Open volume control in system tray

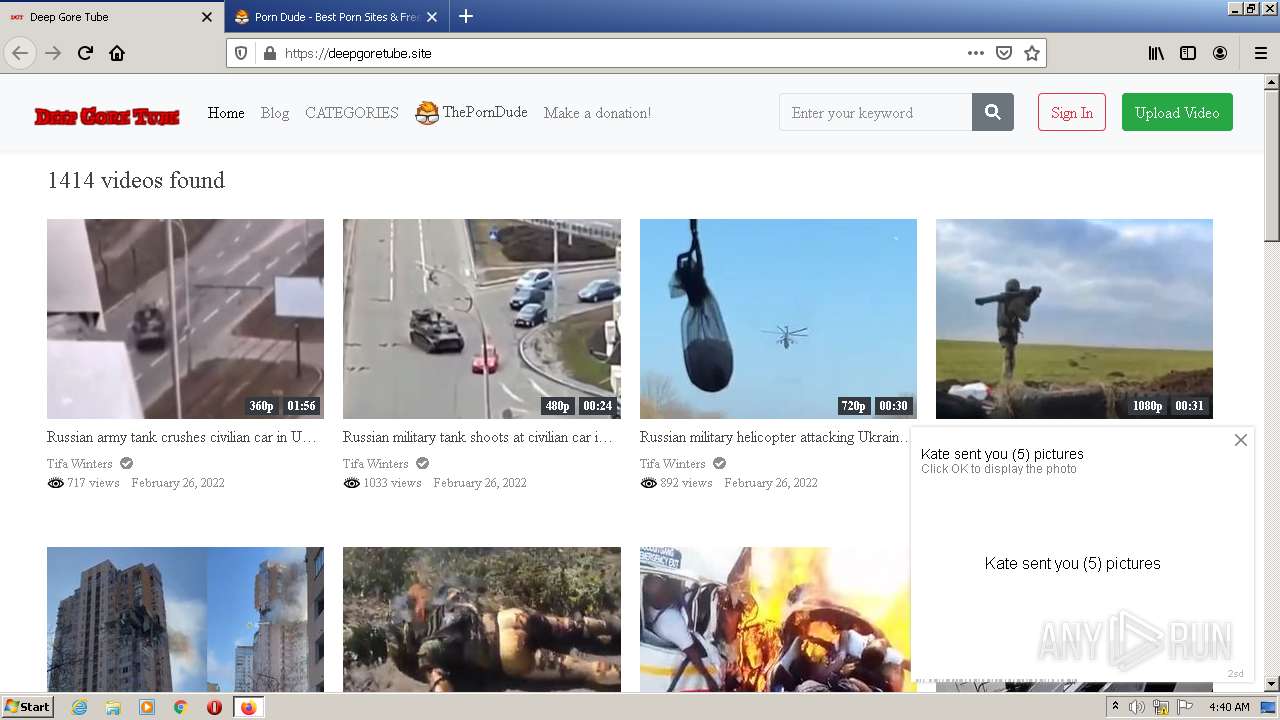point(1137,707)
